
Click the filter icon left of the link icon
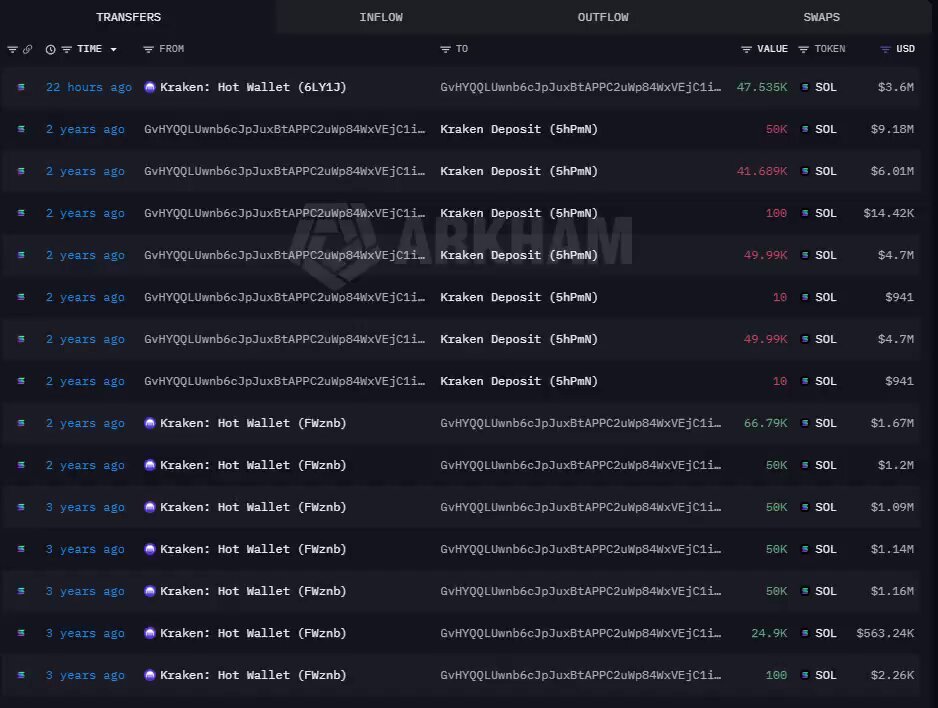point(12,50)
